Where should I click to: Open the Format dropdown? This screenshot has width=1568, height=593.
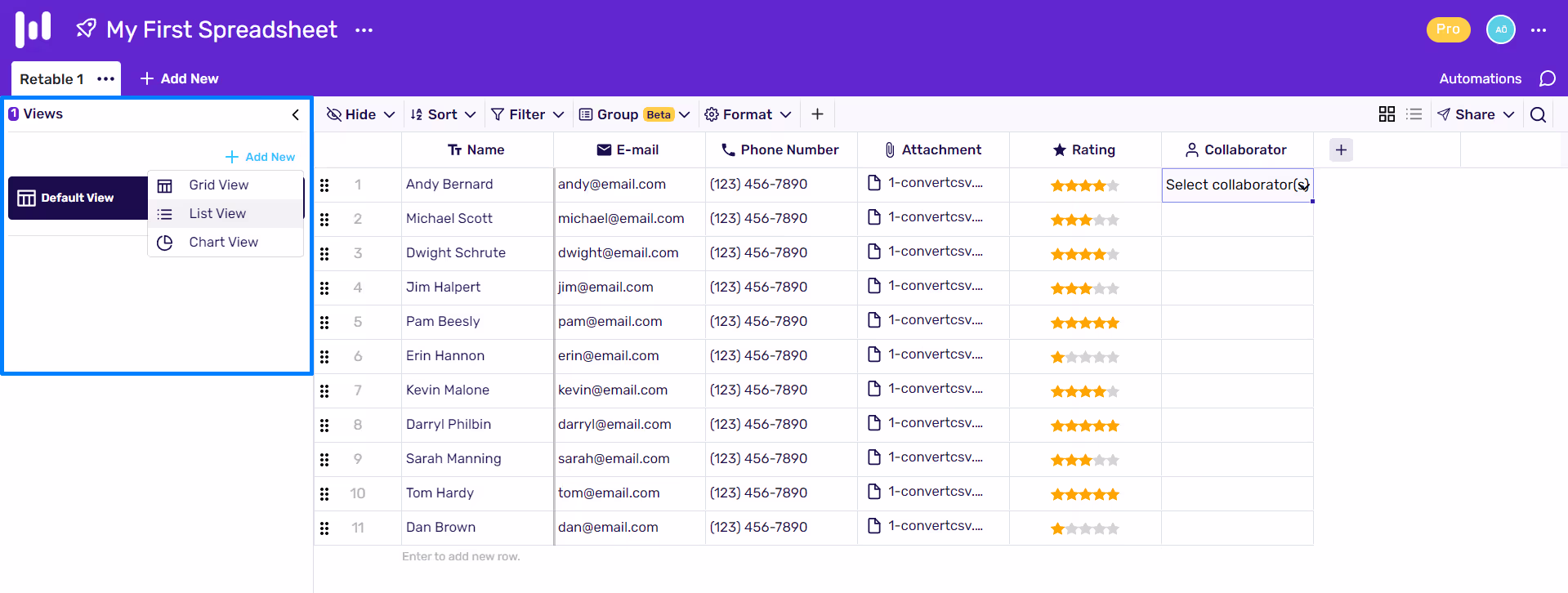[x=748, y=114]
